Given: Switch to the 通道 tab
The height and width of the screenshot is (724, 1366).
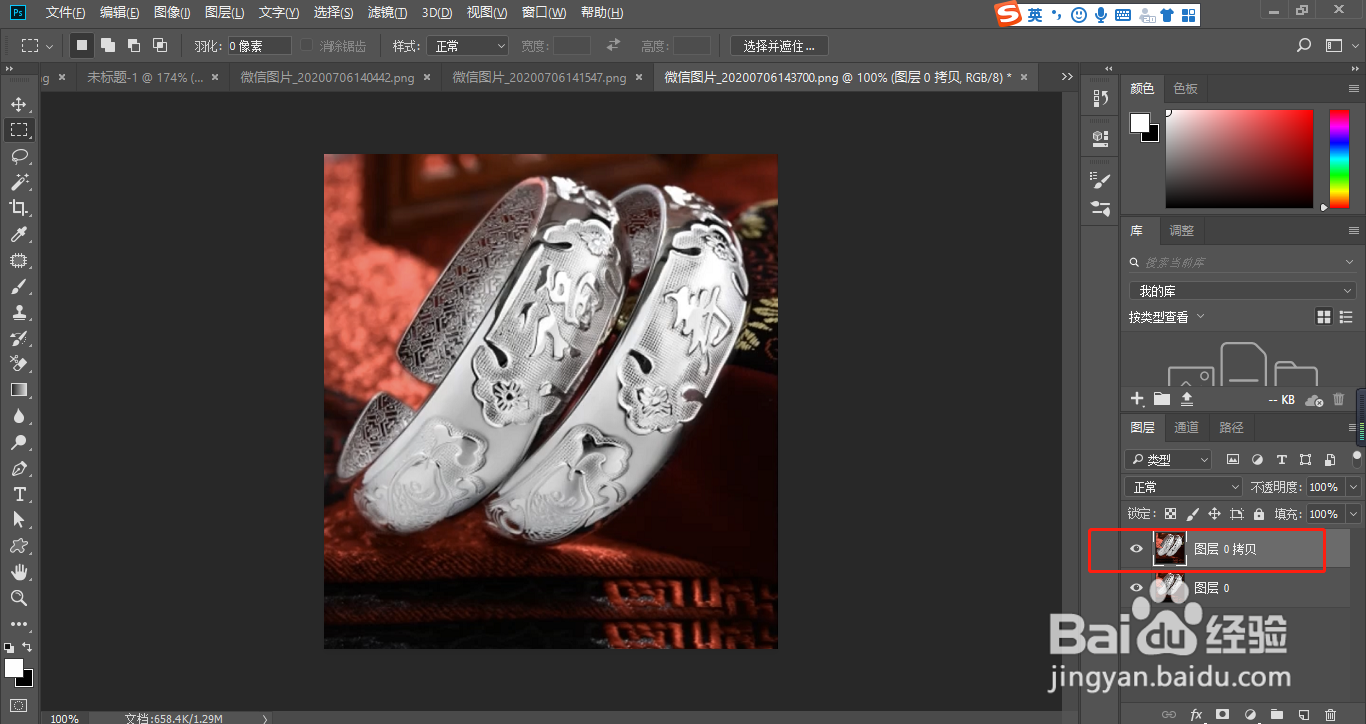Looking at the screenshot, I should (x=1186, y=428).
